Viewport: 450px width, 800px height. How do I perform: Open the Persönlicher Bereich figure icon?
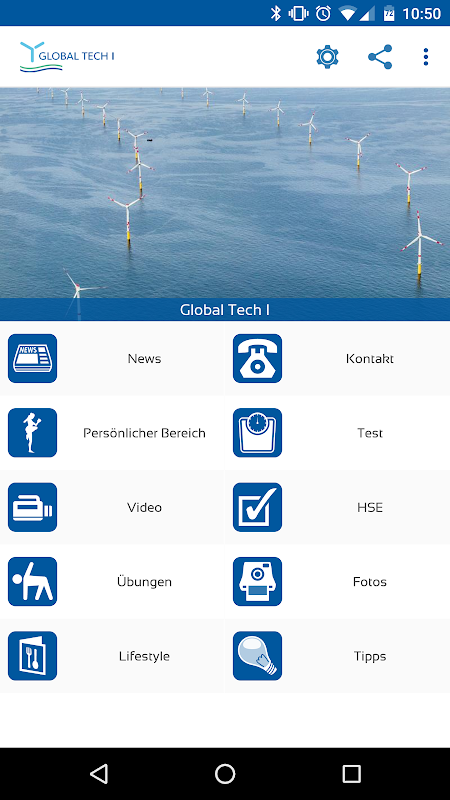pyautogui.click(x=33, y=433)
